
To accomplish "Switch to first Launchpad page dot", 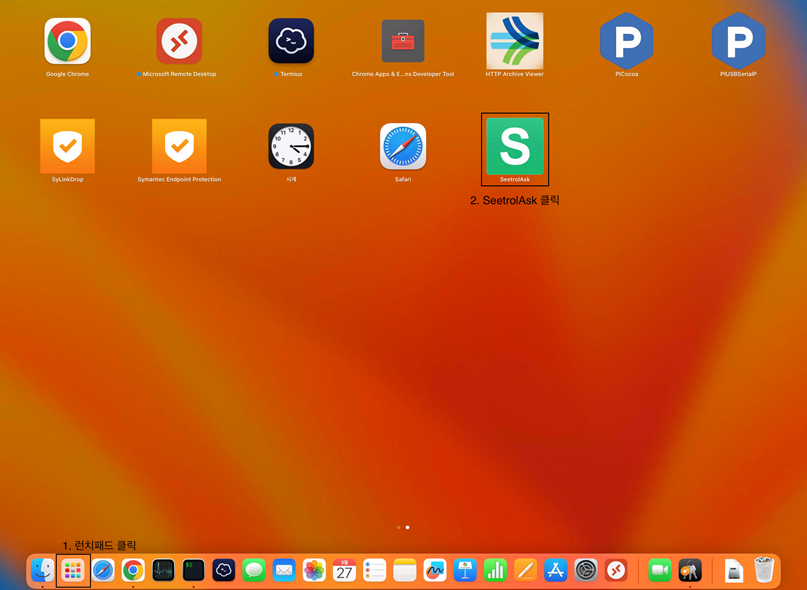I will click(398, 527).
